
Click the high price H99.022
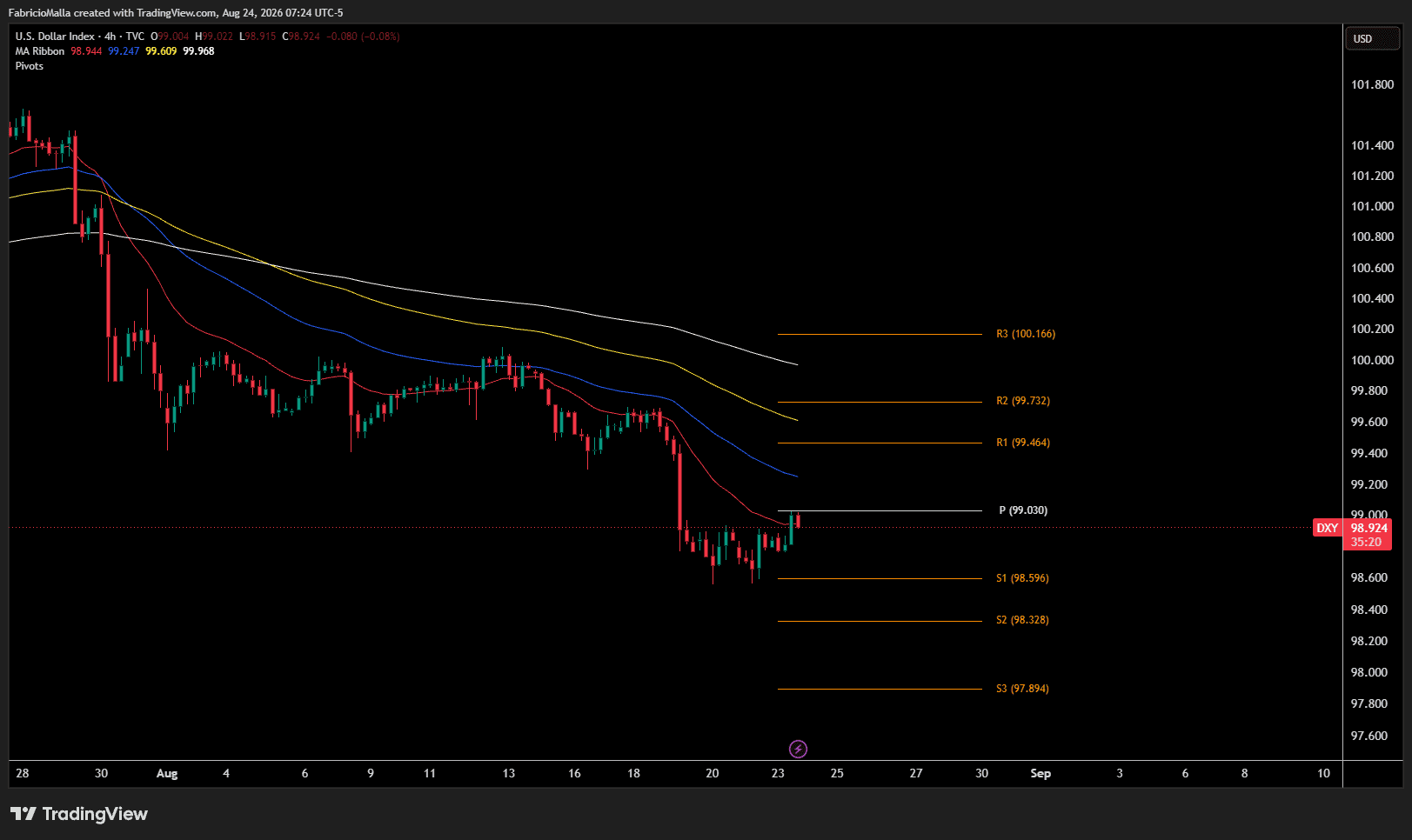214,37
